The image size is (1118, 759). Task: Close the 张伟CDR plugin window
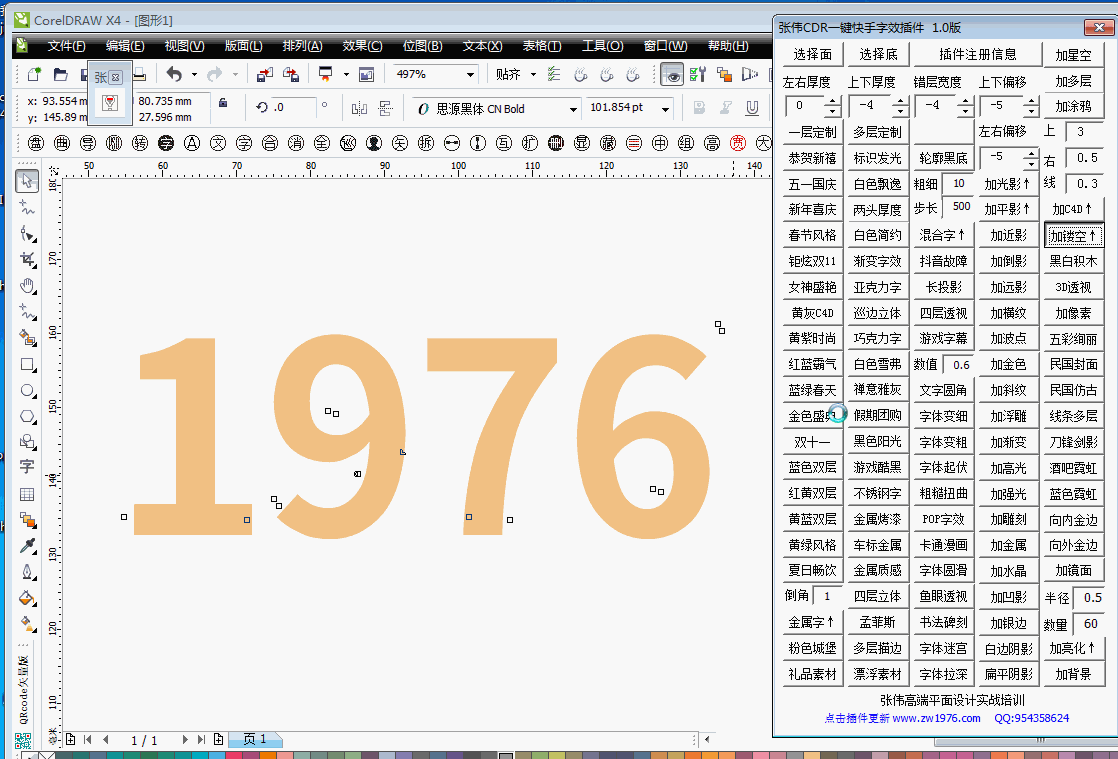pos(1099,27)
